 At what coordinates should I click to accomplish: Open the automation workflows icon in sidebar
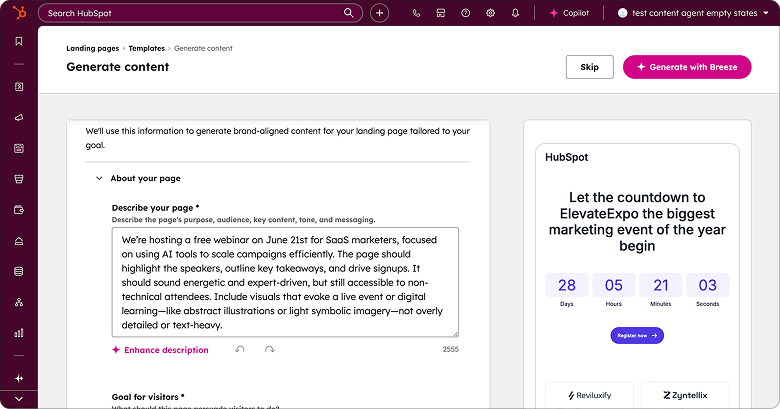pyautogui.click(x=19, y=302)
